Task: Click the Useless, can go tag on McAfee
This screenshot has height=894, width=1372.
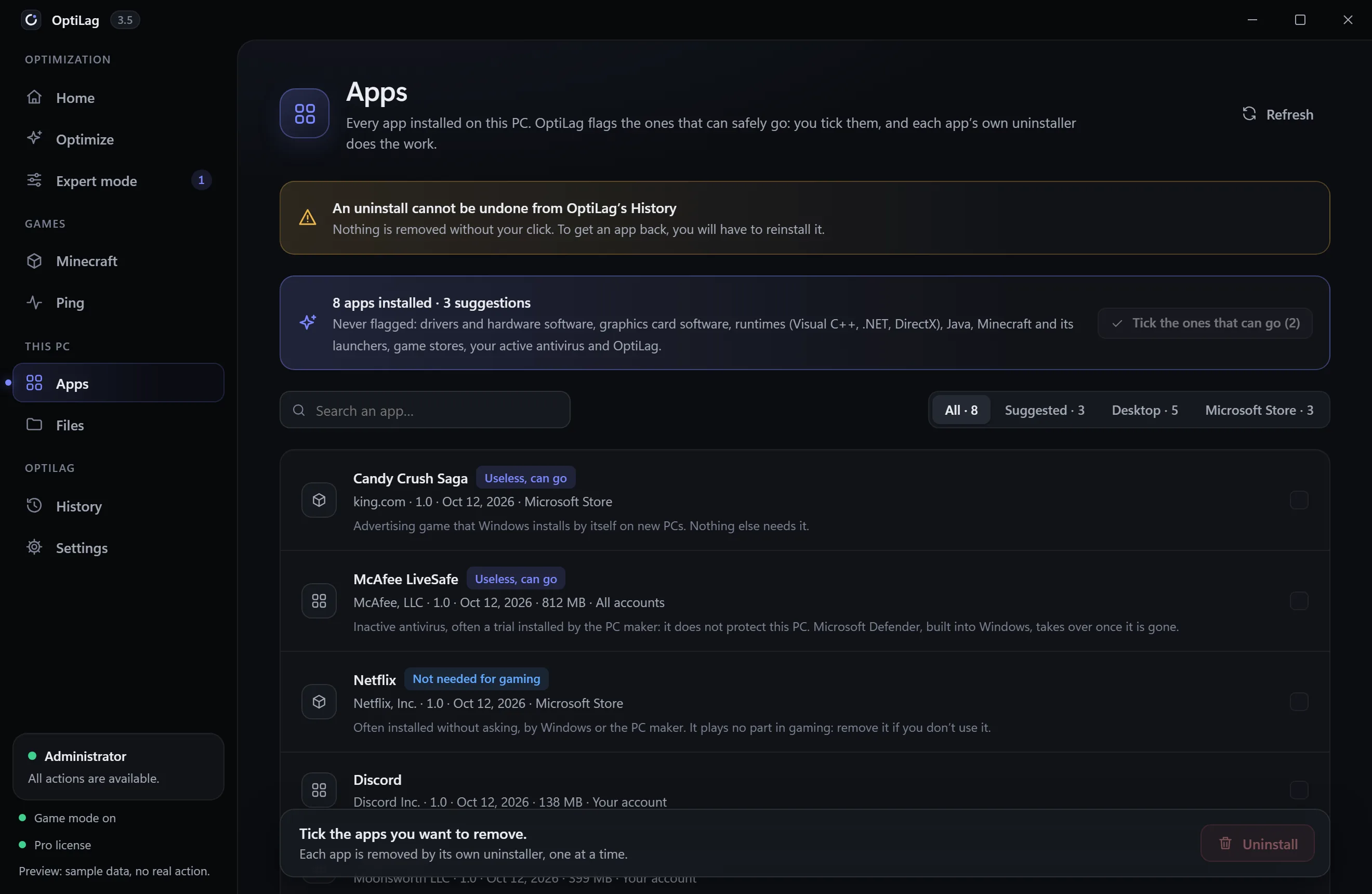Action: point(516,579)
